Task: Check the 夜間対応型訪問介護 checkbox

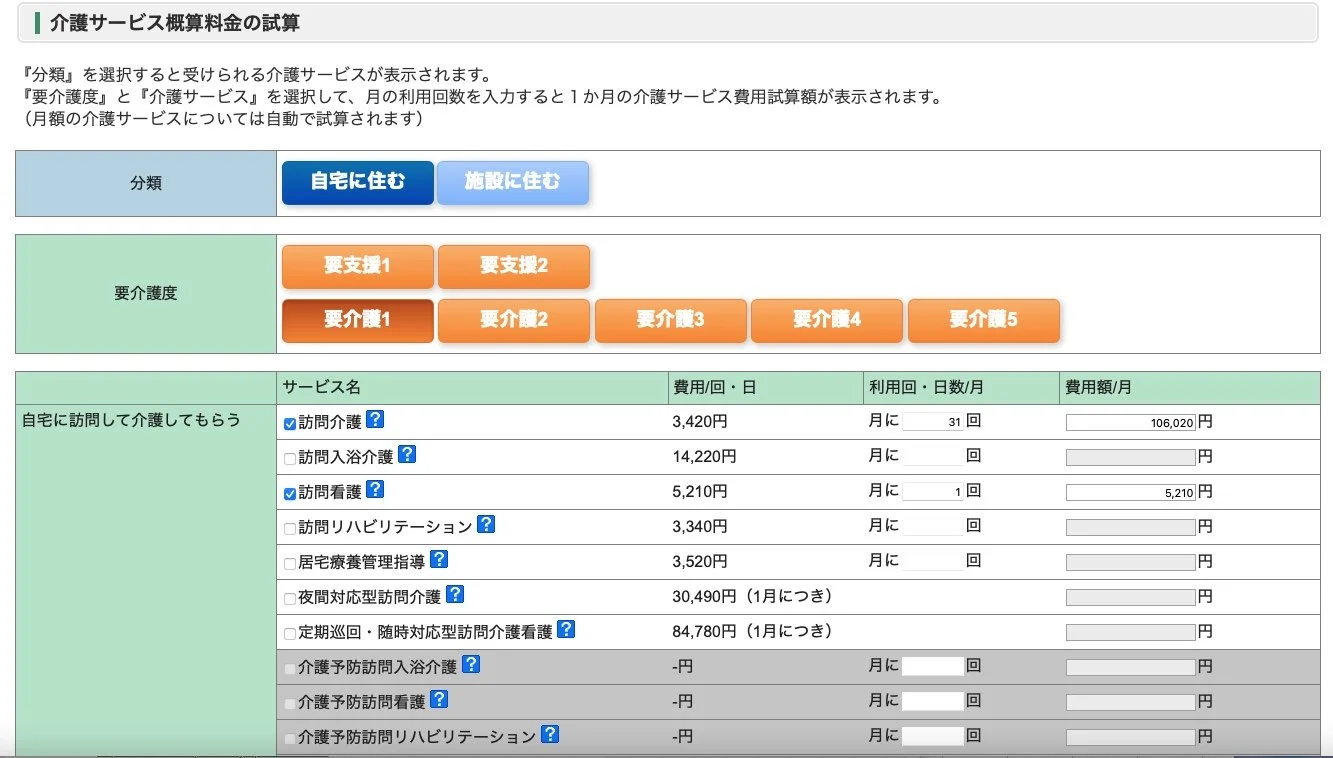Action: 290,599
